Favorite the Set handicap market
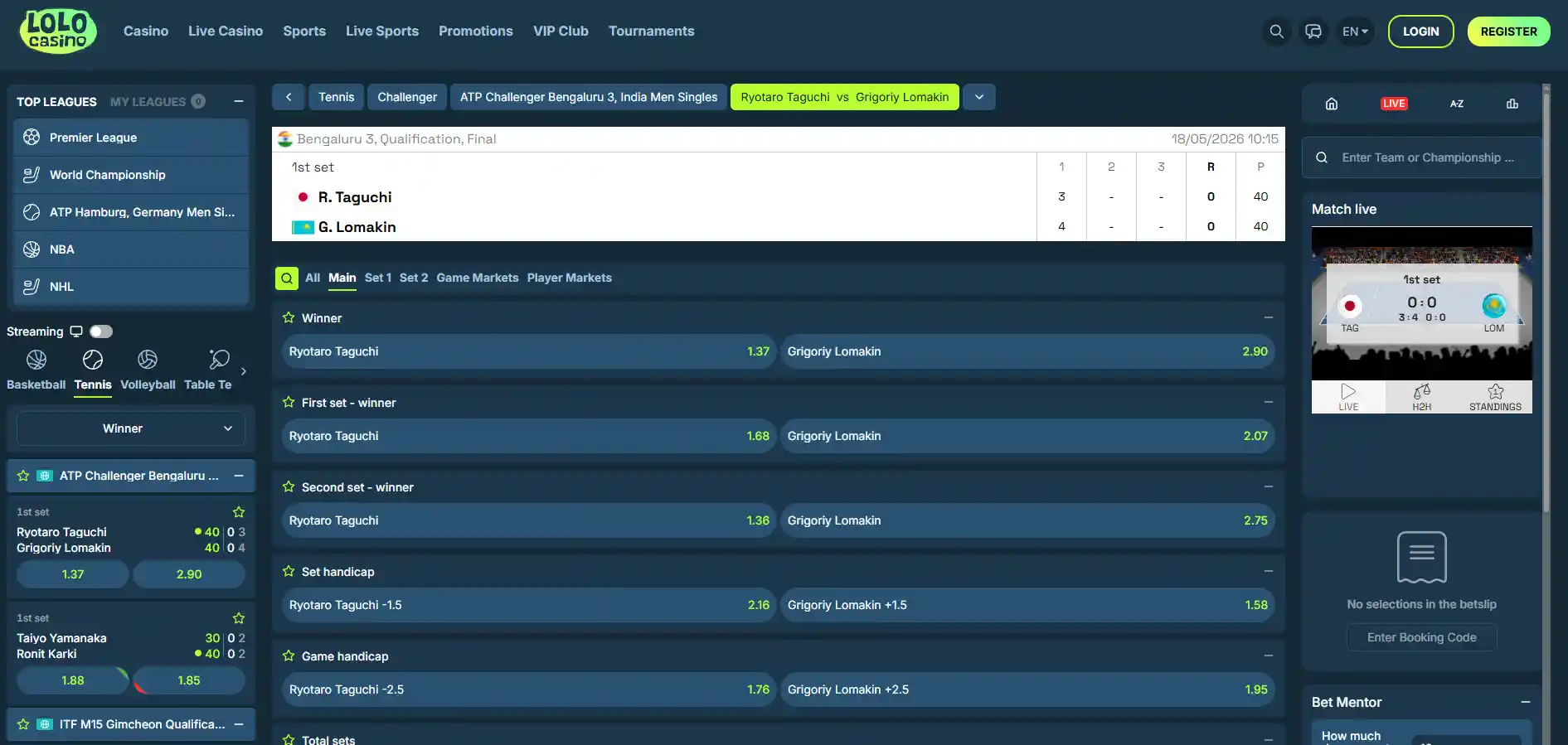 click(289, 571)
